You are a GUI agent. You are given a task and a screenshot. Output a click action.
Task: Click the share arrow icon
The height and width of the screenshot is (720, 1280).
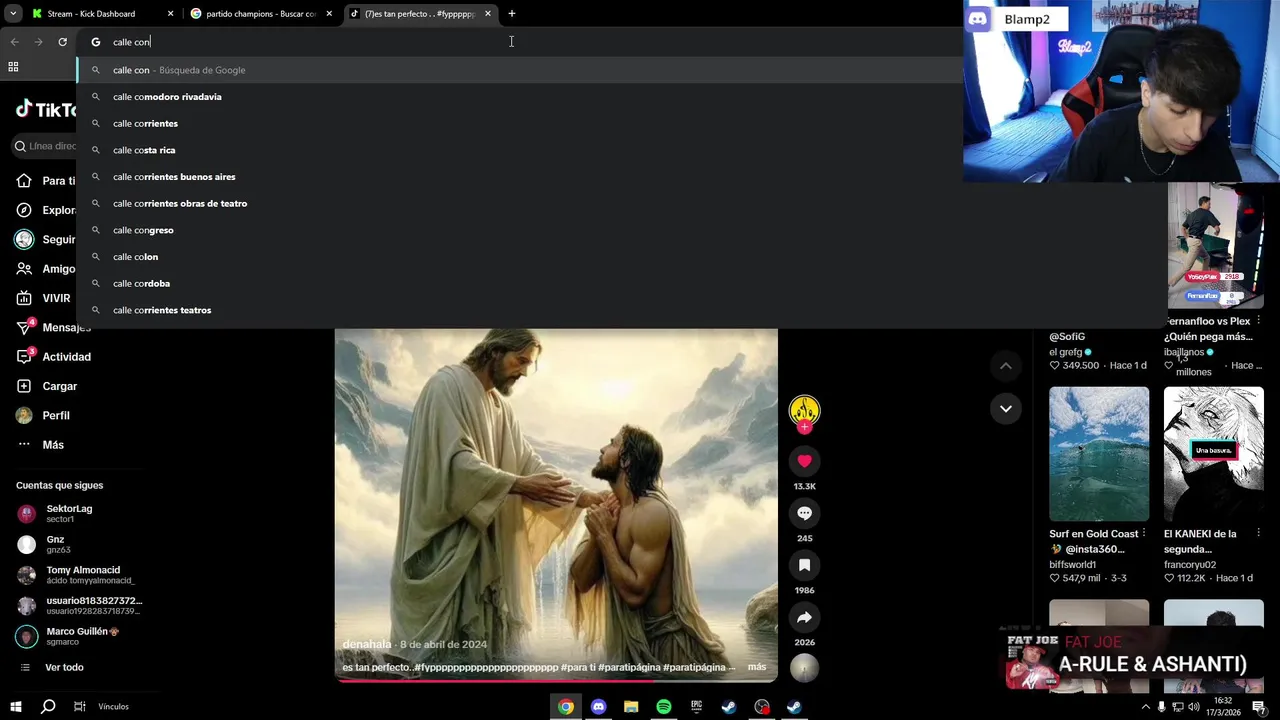tap(804, 617)
